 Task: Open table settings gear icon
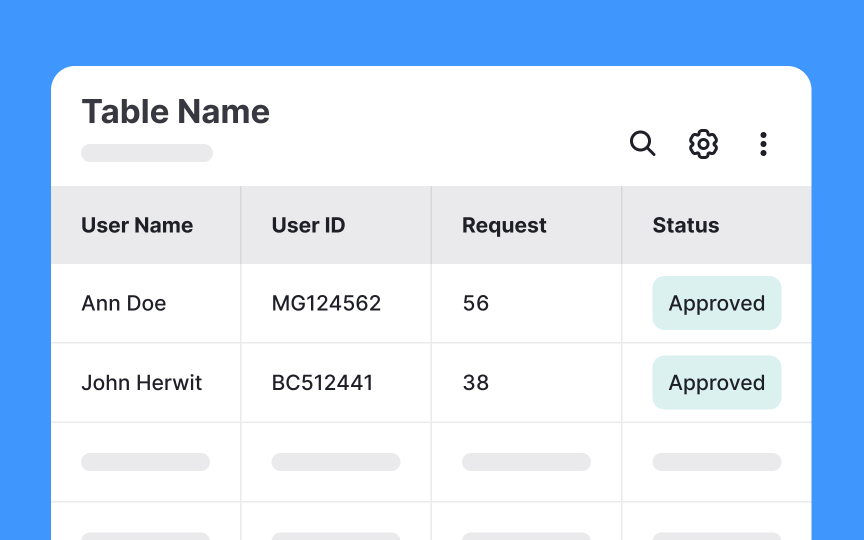pyautogui.click(x=703, y=144)
